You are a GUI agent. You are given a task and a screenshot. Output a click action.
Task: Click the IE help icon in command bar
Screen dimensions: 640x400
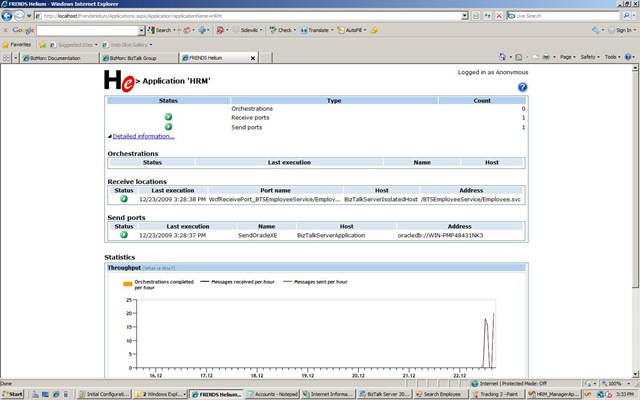coord(628,57)
